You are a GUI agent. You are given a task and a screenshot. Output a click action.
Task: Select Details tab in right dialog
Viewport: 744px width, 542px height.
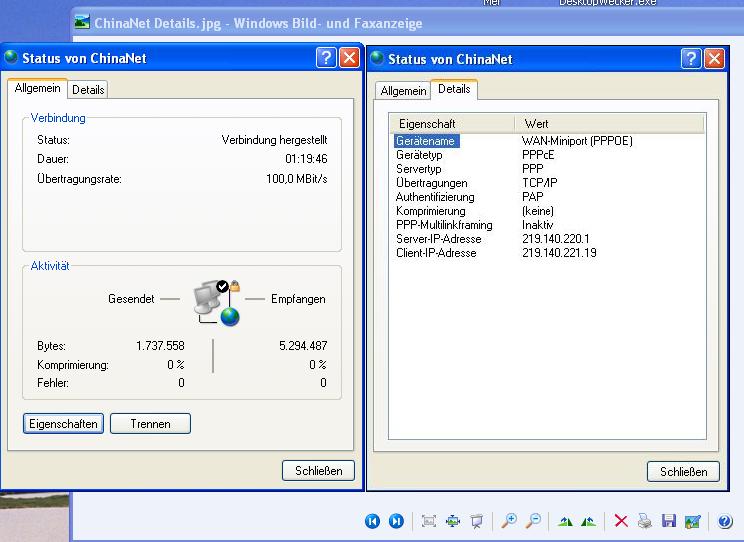454,89
